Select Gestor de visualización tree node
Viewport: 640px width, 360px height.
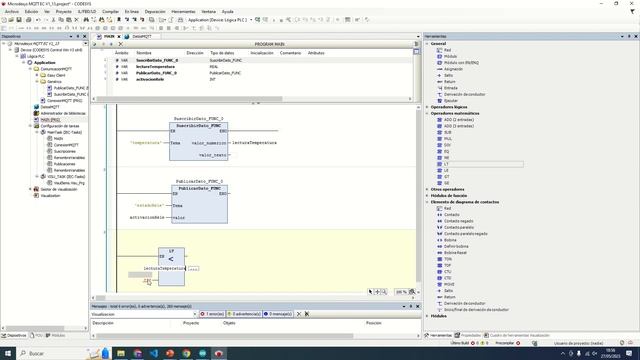click(x=59, y=189)
